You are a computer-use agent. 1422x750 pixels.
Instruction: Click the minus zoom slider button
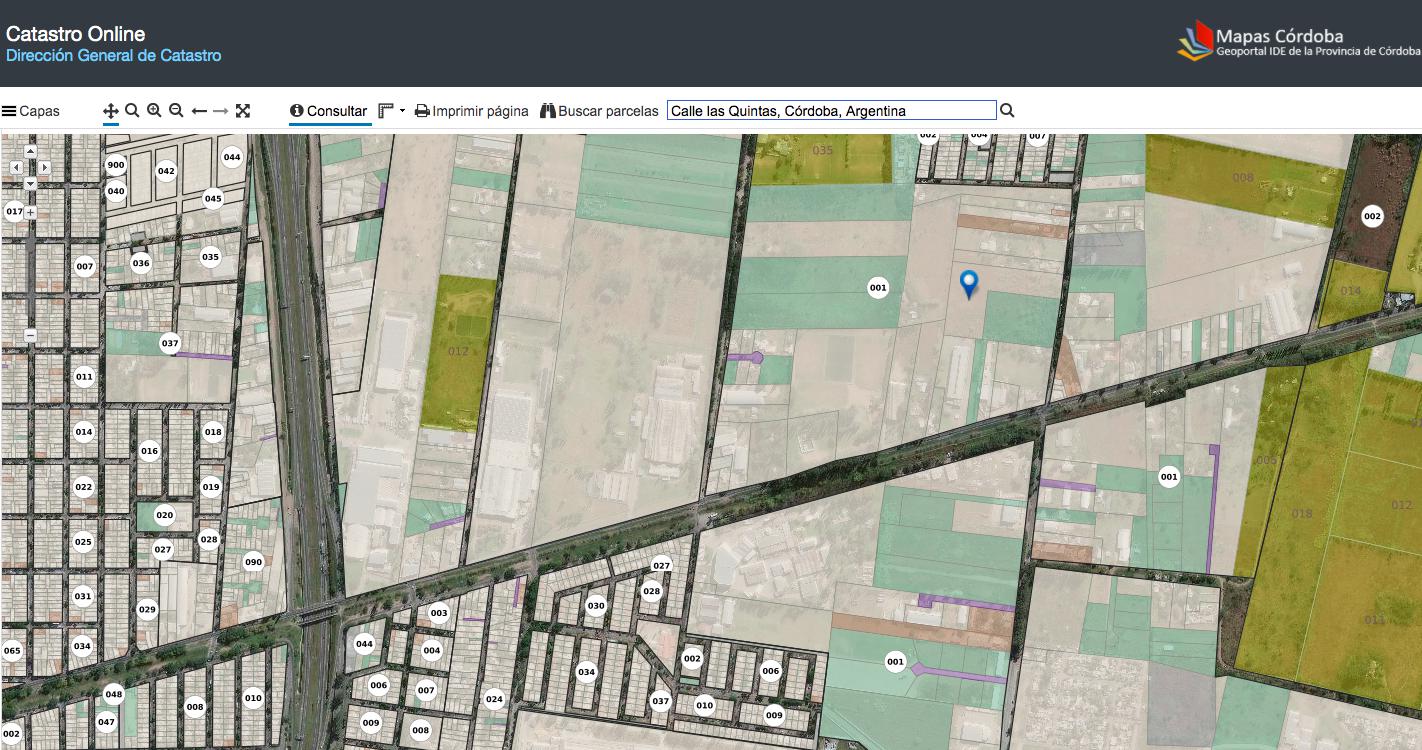coord(30,335)
